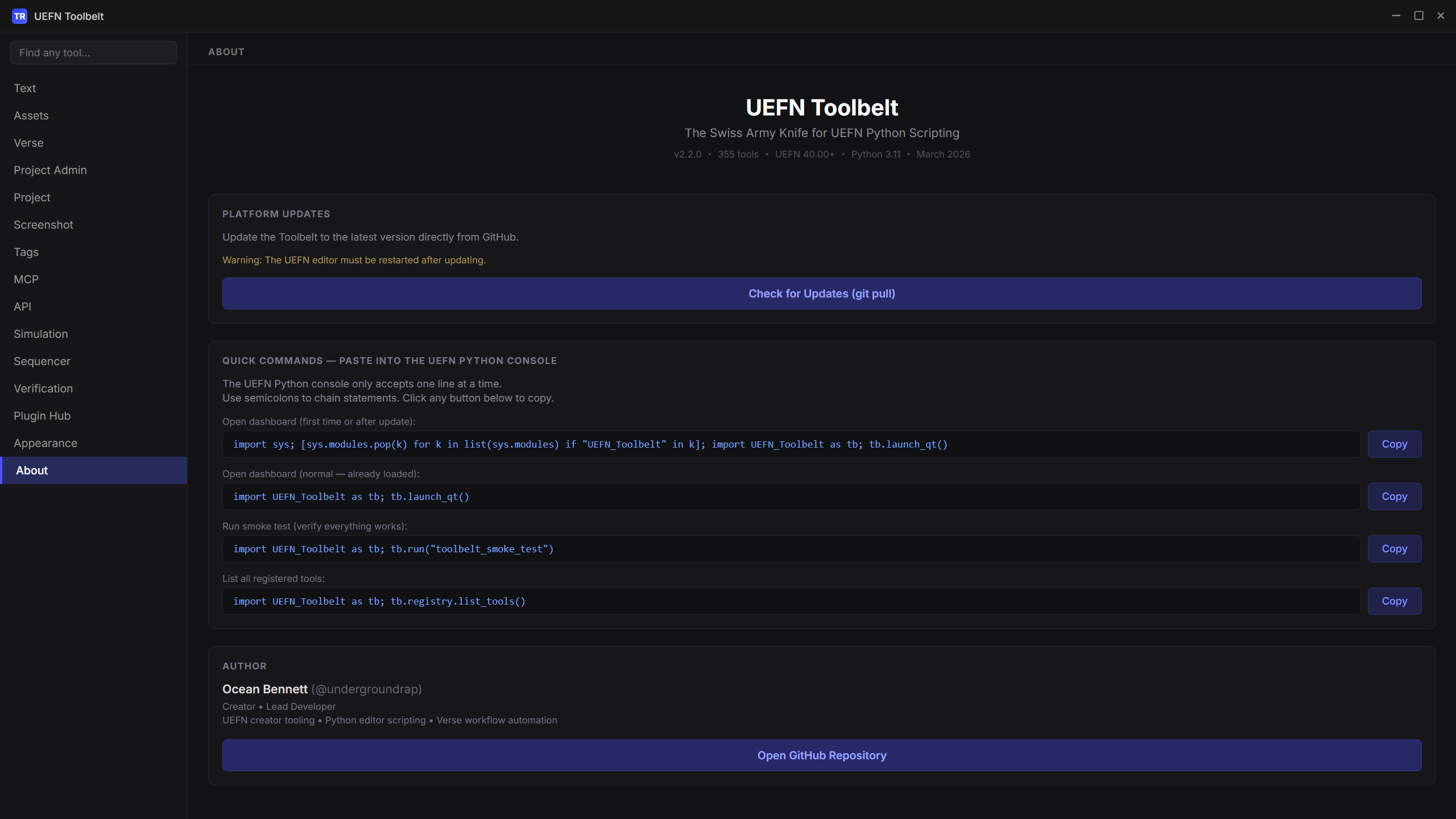
Task: Open the Sequencer category
Action: pos(93,361)
